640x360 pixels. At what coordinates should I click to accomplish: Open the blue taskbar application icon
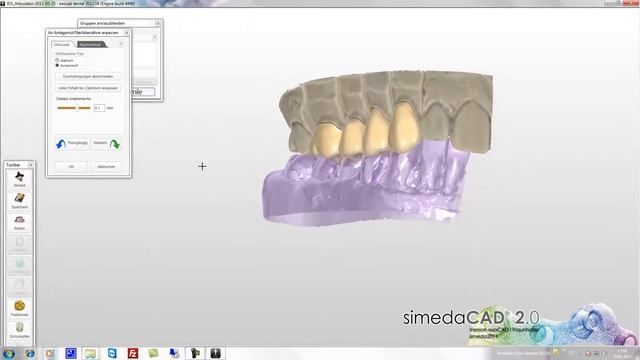(x=71, y=353)
